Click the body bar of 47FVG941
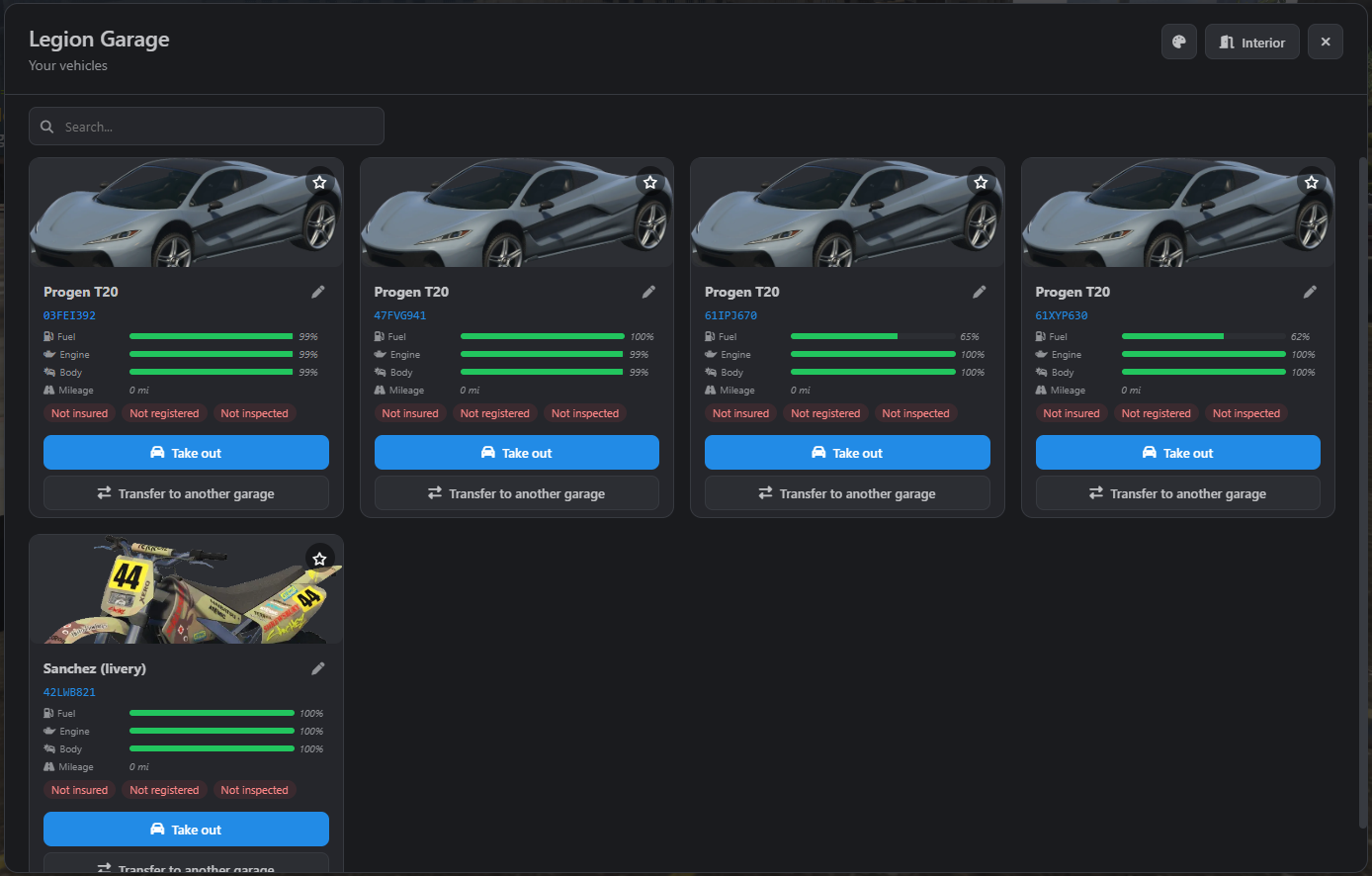 tap(542, 373)
